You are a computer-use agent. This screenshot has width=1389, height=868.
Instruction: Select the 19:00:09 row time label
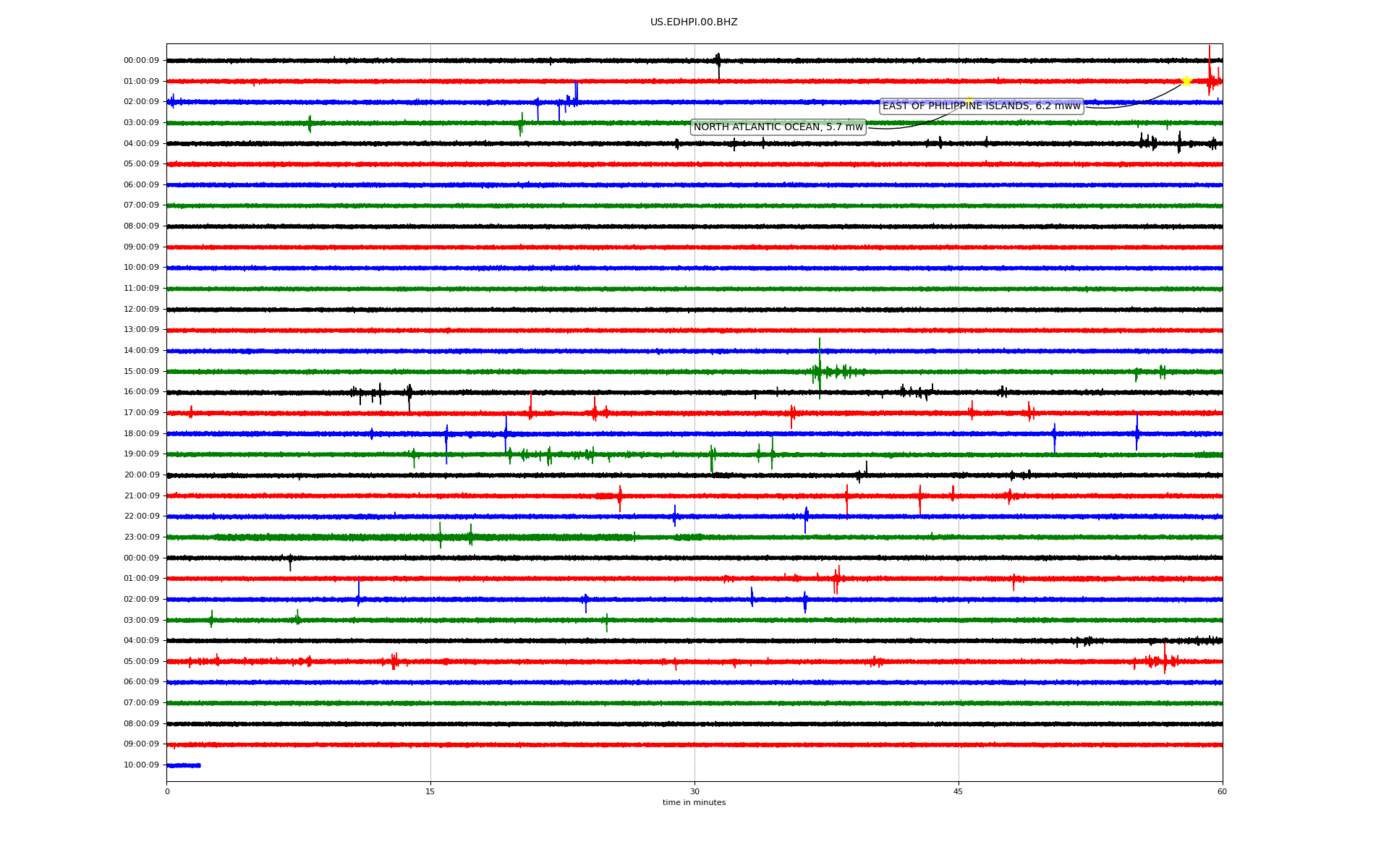[x=141, y=454]
